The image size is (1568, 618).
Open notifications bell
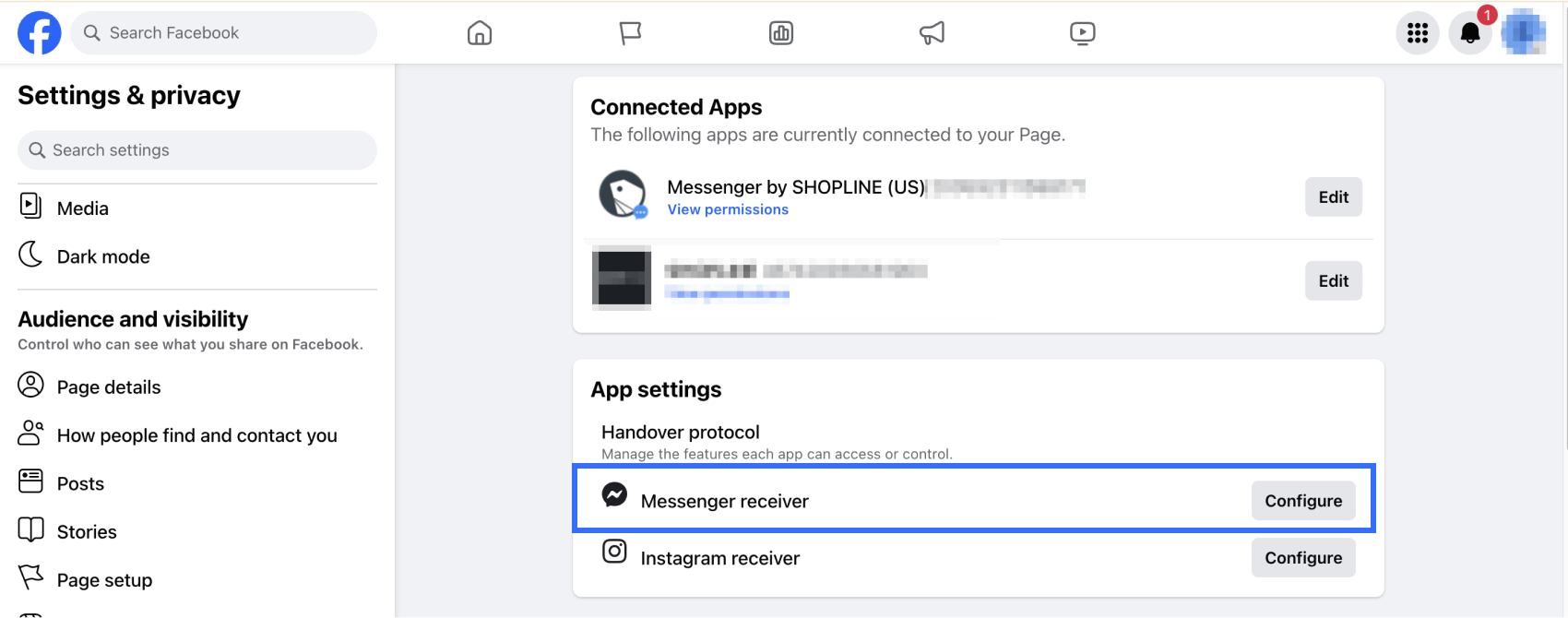pos(1470,33)
